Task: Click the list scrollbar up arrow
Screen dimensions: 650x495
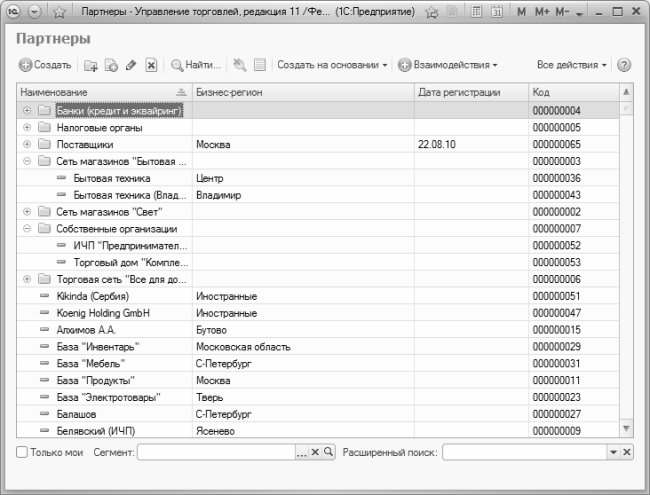Action: pos(626,92)
